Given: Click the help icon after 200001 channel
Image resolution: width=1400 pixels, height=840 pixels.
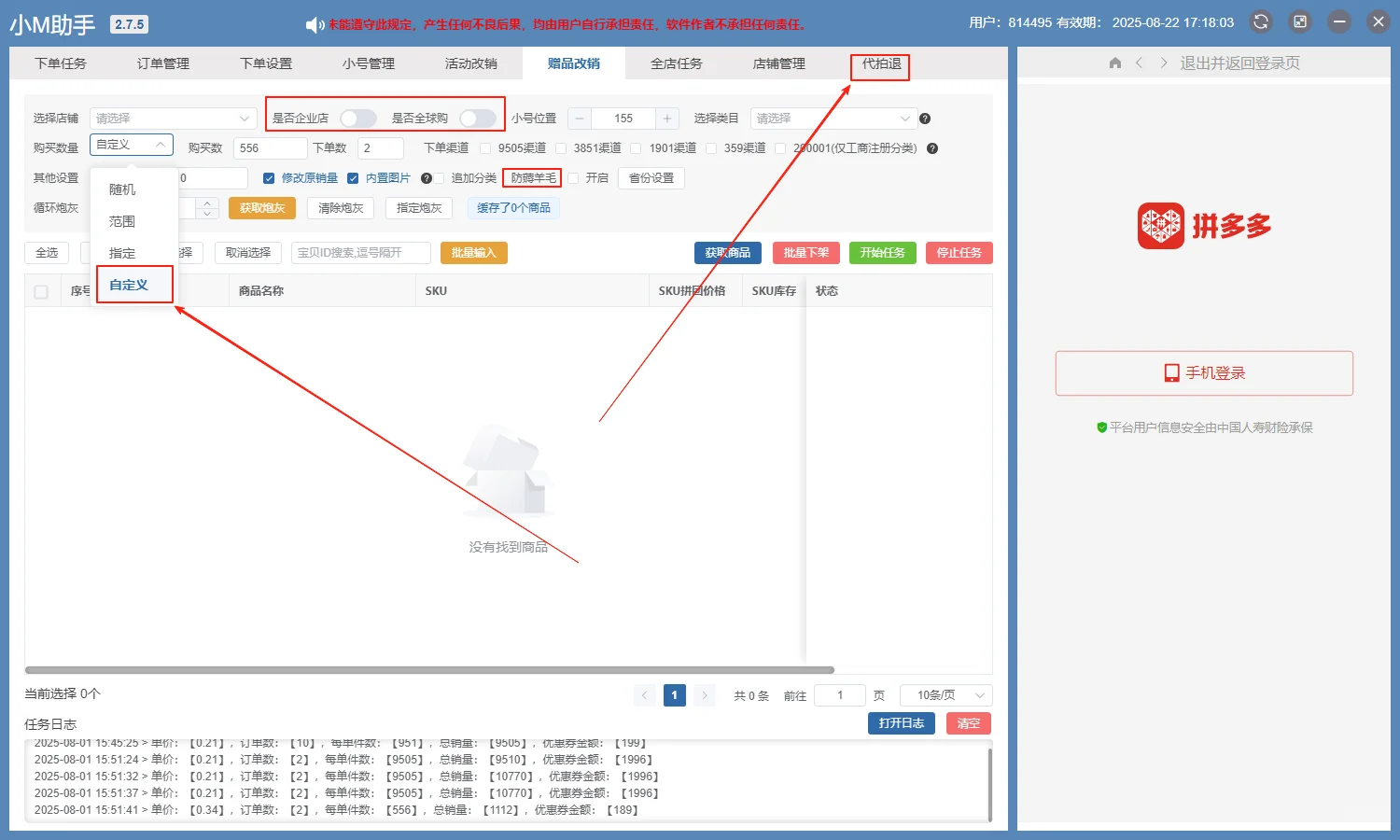Looking at the screenshot, I should [x=932, y=148].
